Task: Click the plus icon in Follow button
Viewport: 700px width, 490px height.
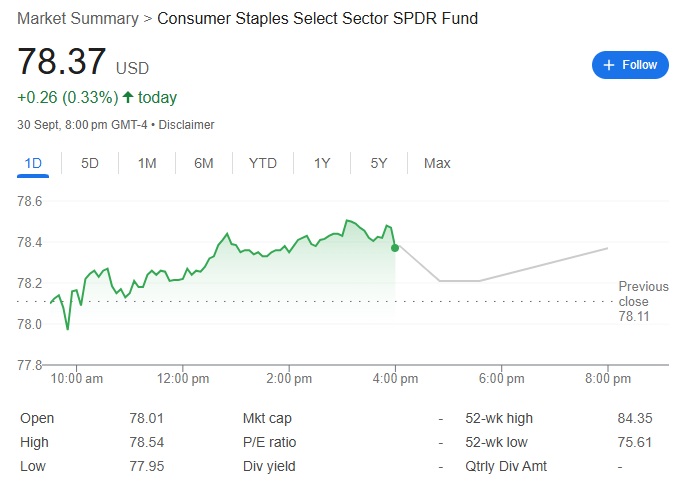Action: pyautogui.click(x=608, y=65)
